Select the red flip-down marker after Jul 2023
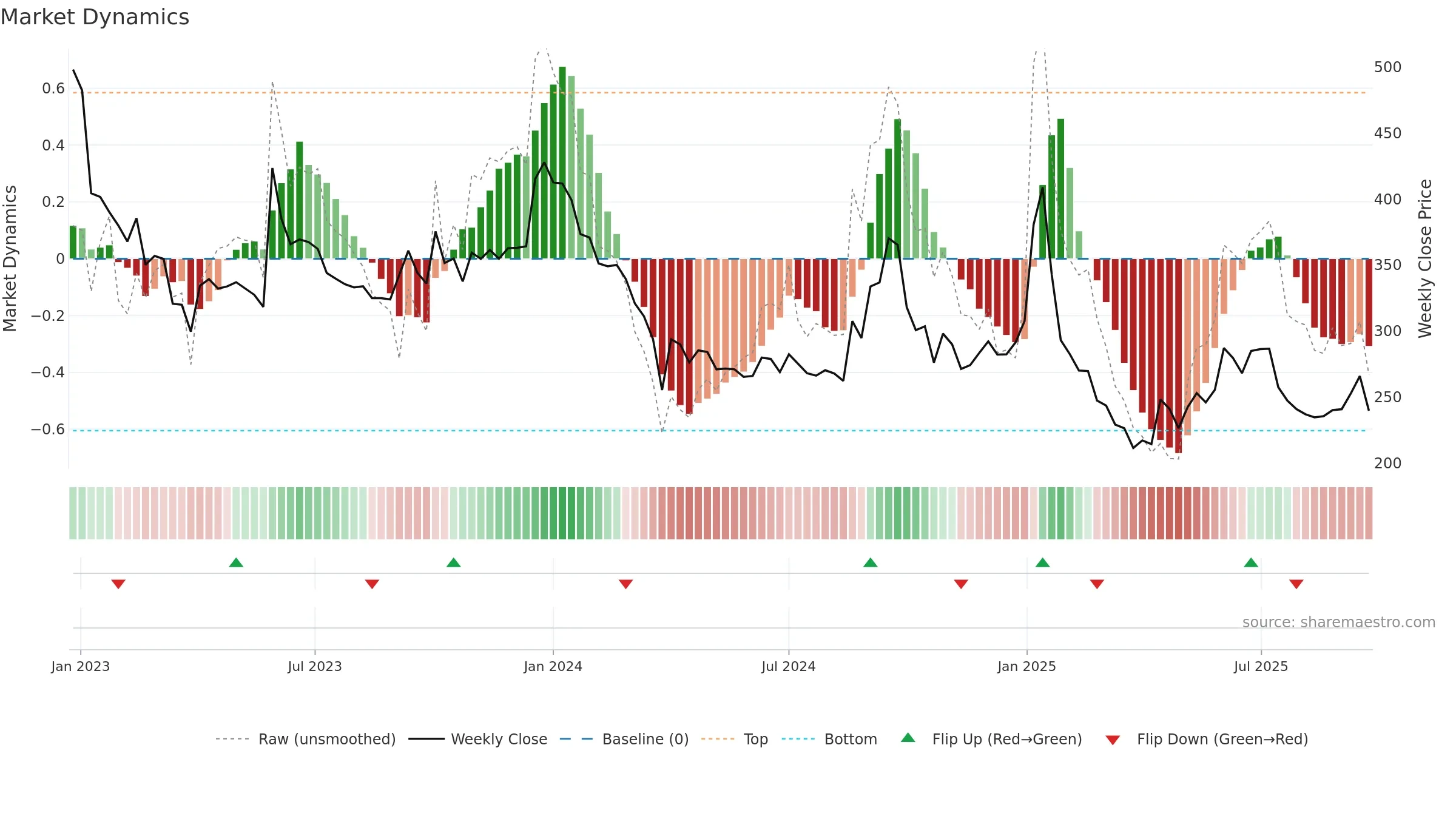Viewport: 1456px width, 819px height. point(372,584)
